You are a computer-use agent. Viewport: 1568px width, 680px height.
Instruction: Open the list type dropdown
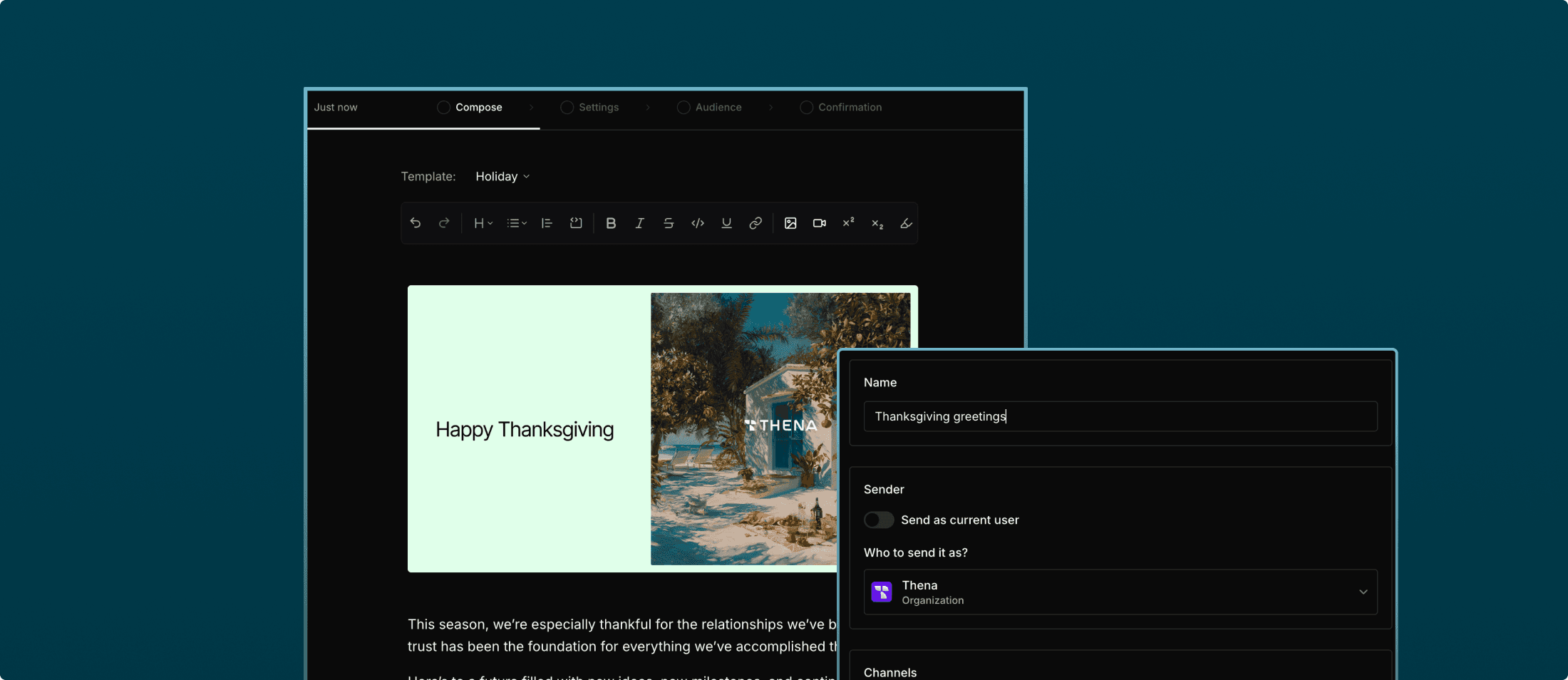click(x=517, y=223)
